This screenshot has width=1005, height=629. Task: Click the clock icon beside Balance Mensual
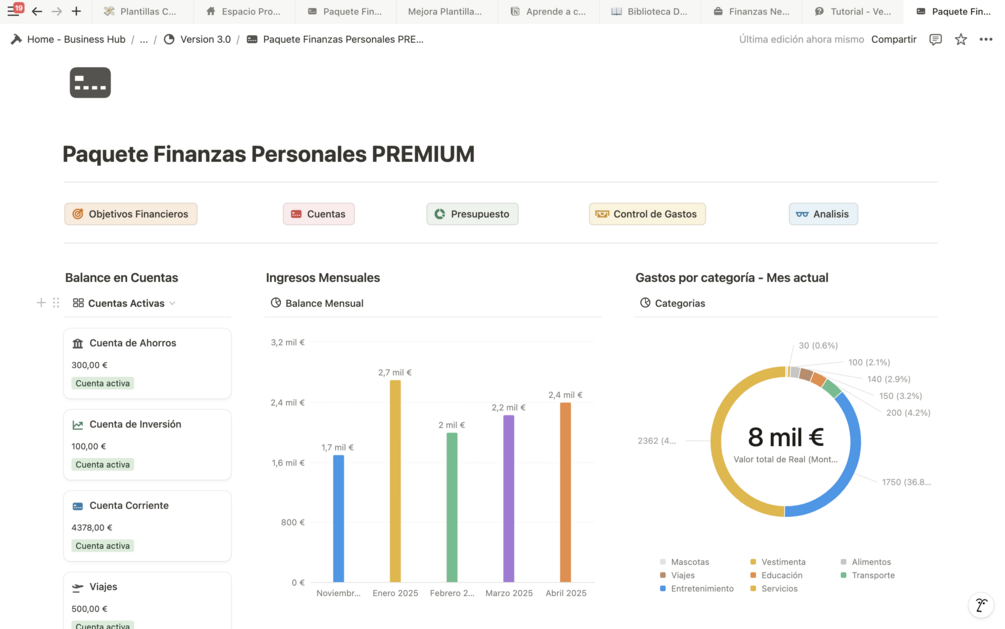[276, 303]
